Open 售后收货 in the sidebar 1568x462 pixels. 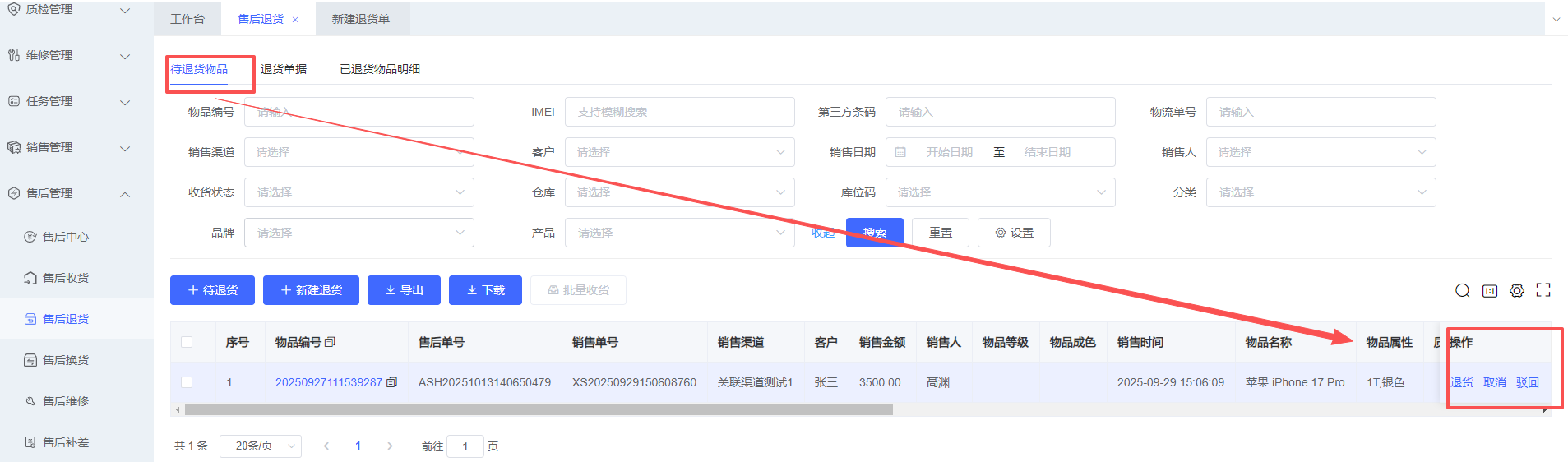click(x=66, y=278)
